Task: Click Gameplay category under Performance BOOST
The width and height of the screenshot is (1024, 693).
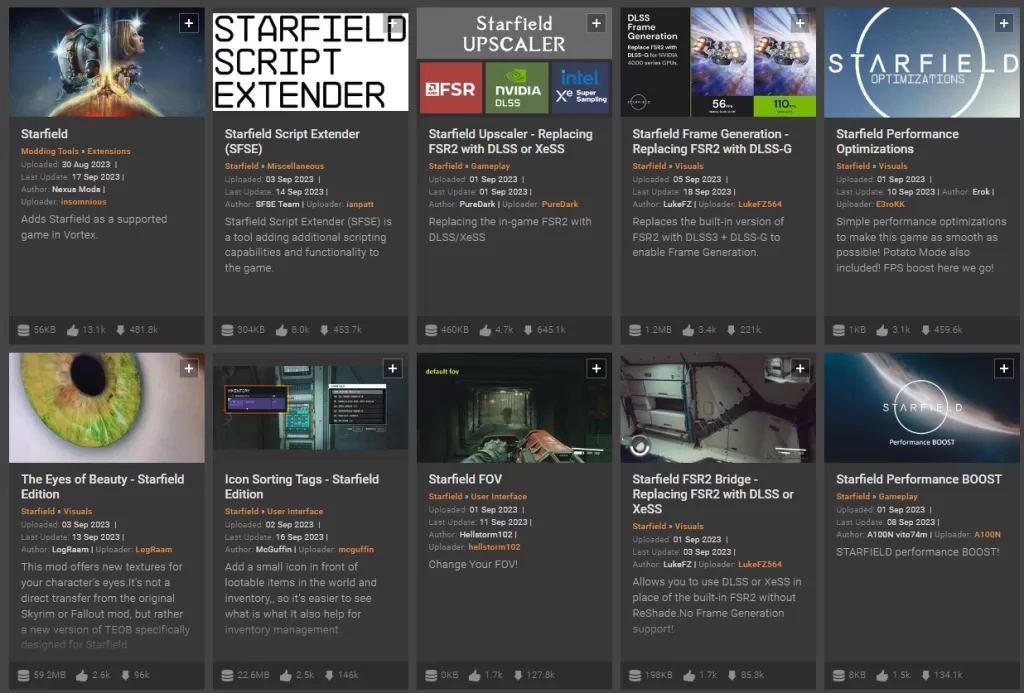Action: (x=898, y=496)
